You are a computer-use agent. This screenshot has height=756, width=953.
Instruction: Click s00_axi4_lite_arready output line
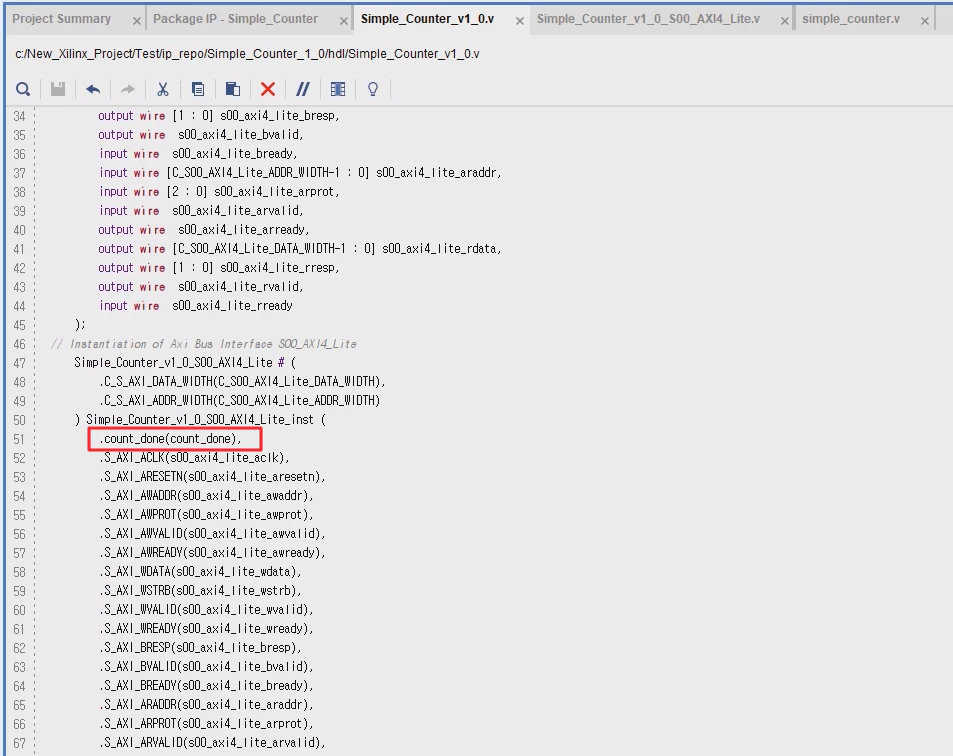coord(204,230)
